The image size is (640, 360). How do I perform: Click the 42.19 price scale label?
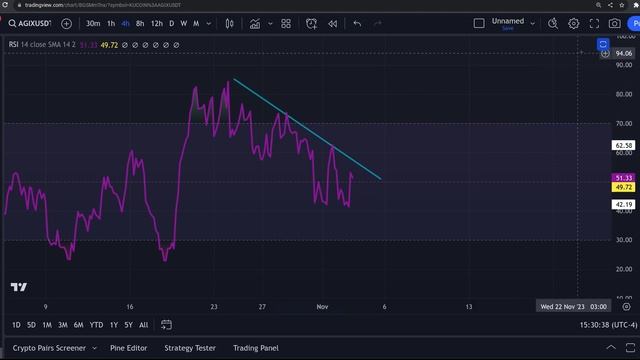click(623, 204)
